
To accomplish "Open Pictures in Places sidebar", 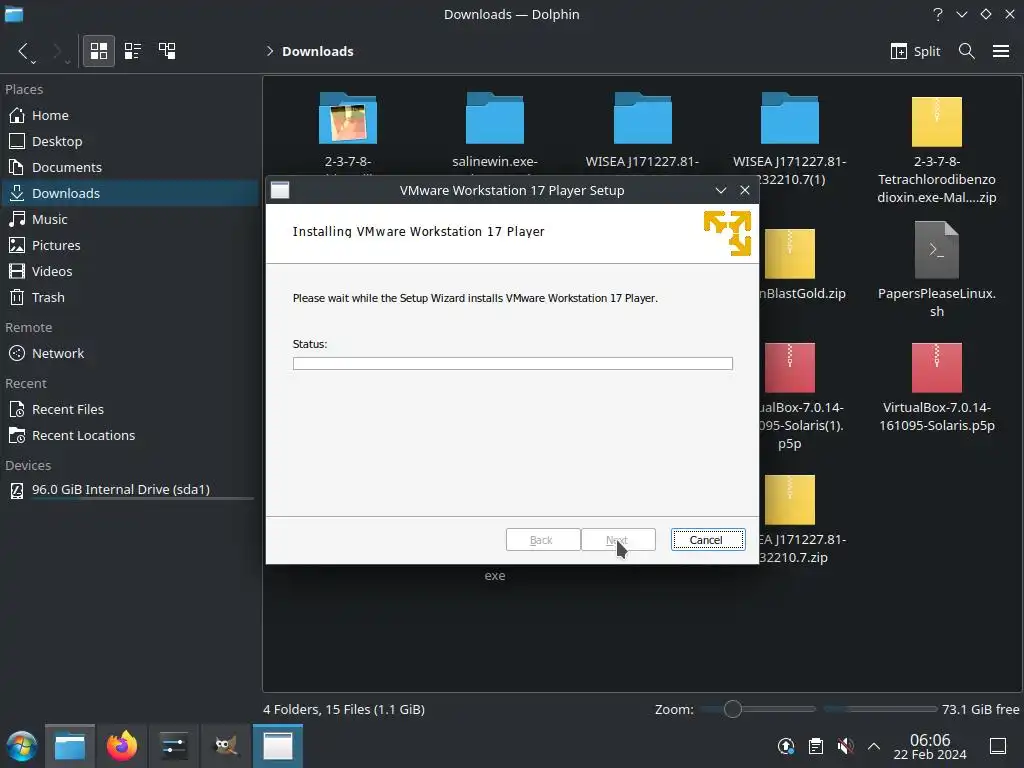I will click(x=131, y=246).
